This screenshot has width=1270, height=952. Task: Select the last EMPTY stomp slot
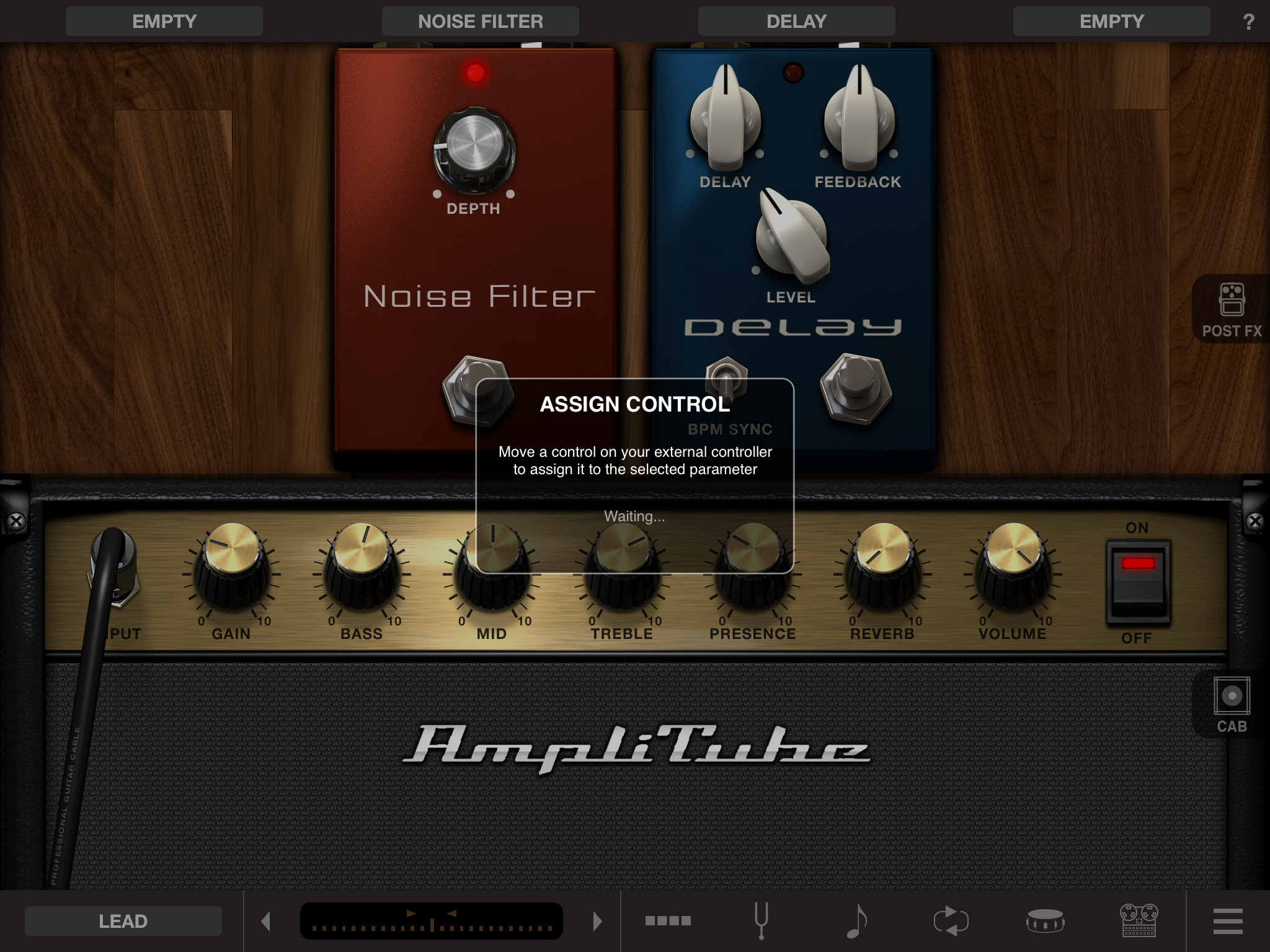pyautogui.click(x=1112, y=22)
